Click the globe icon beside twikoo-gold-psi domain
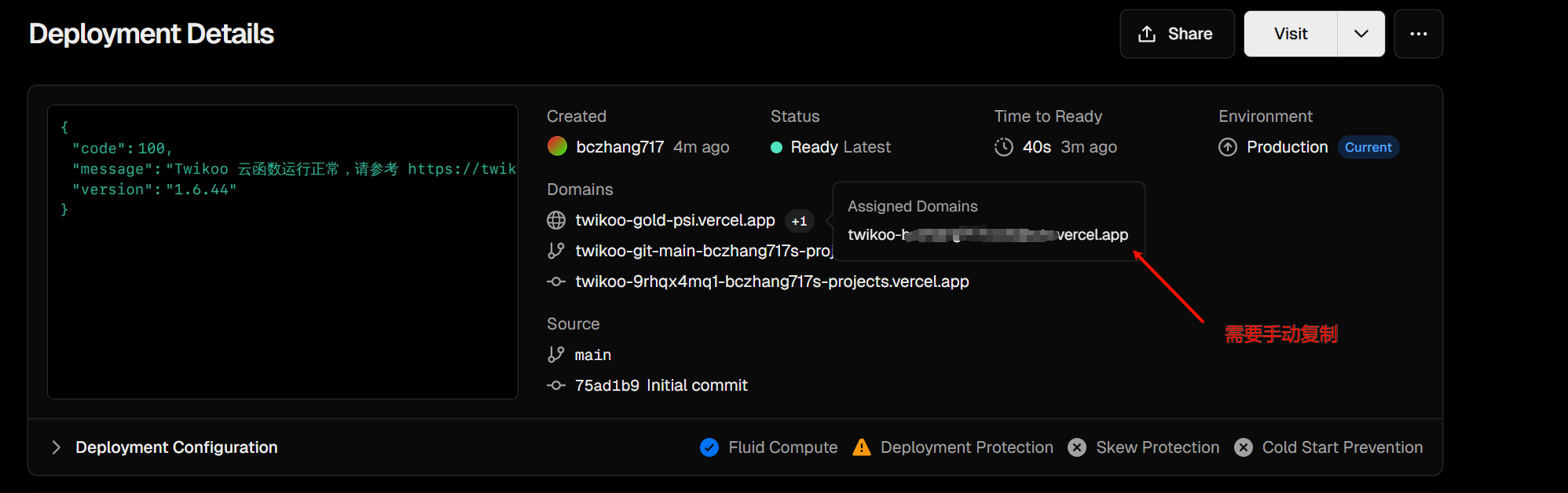Screen dimensions: 1568x493 pyautogui.click(x=556, y=220)
